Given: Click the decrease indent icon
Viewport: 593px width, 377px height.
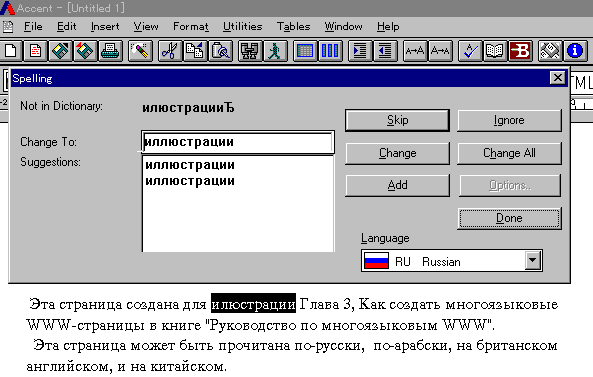Looking at the screenshot, I should [x=385, y=51].
